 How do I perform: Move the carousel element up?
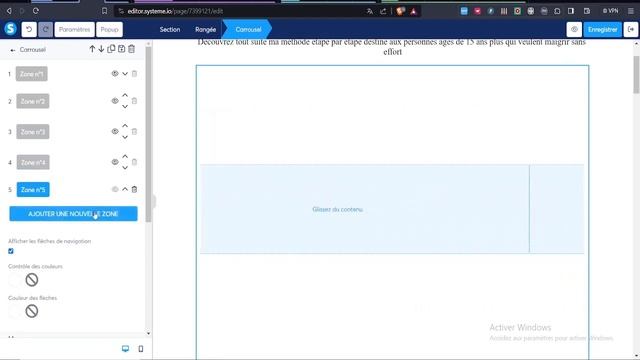(x=92, y=49)
